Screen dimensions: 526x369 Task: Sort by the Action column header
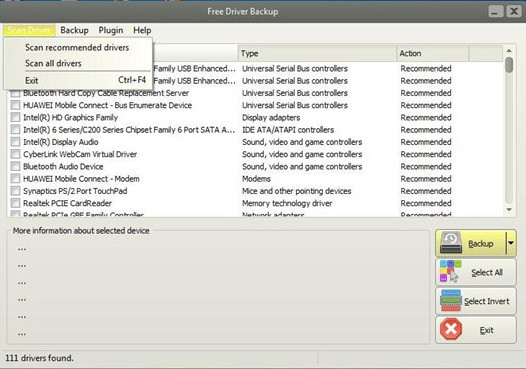[433, 53]
